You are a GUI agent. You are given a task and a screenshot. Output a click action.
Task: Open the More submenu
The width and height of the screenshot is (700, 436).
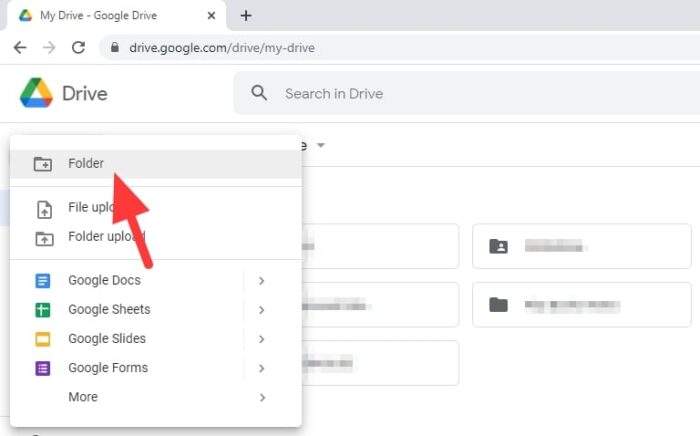click(156, 397)
